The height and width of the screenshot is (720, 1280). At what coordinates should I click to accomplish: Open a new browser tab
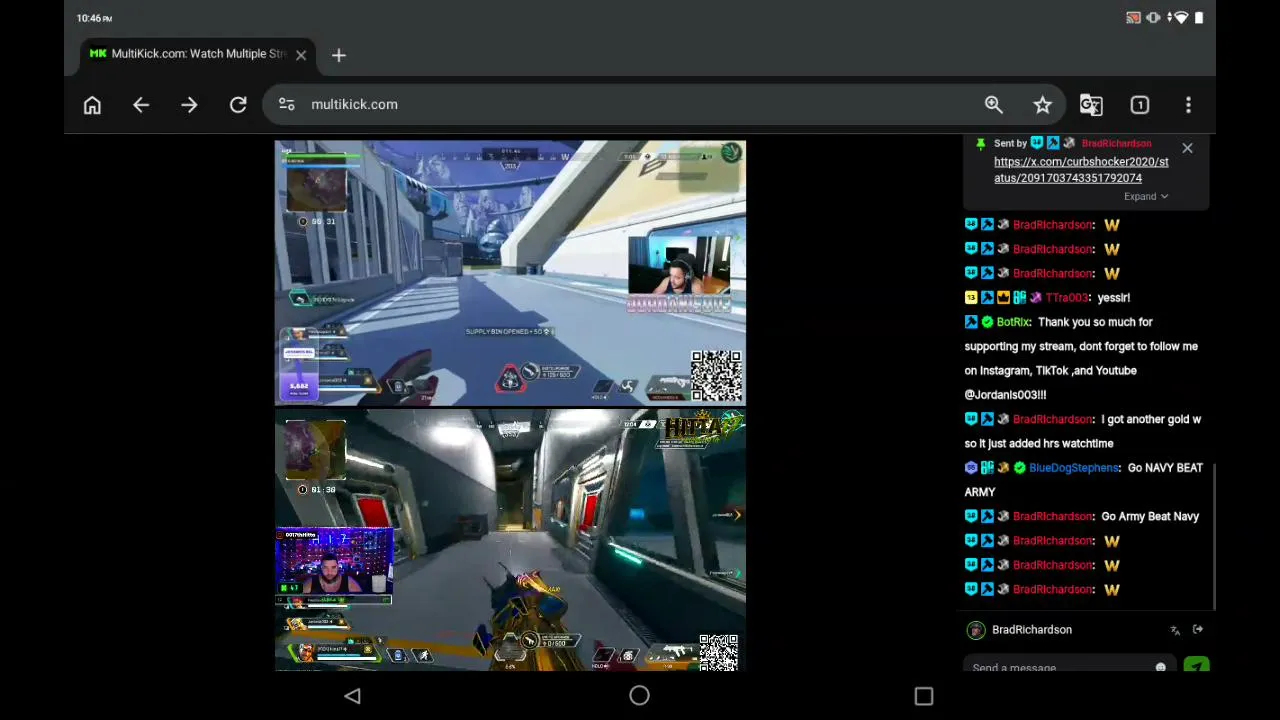(339, 56)
